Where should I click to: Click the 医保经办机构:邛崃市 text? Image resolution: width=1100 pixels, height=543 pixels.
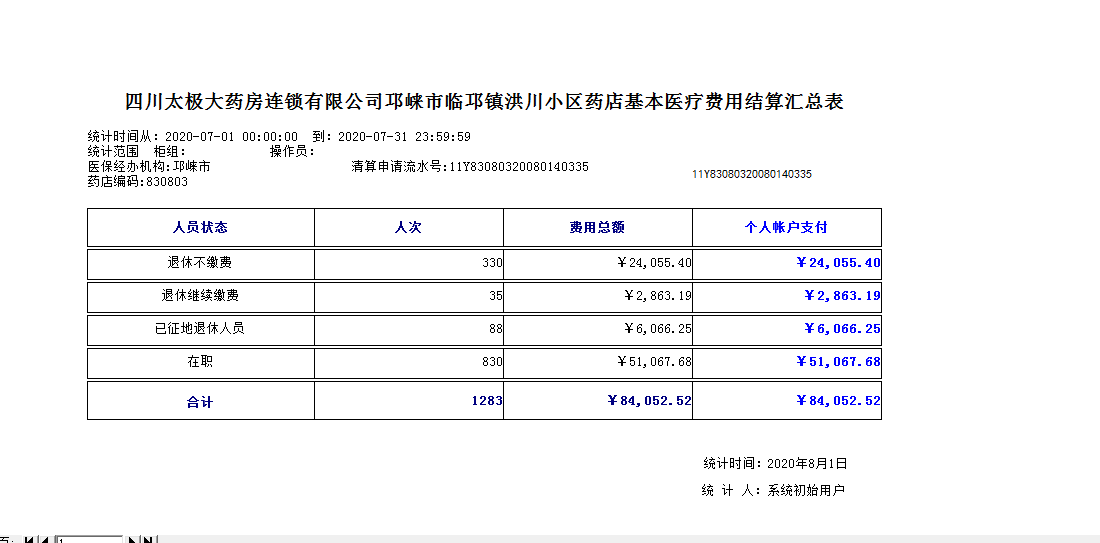(x=149, y=167)
